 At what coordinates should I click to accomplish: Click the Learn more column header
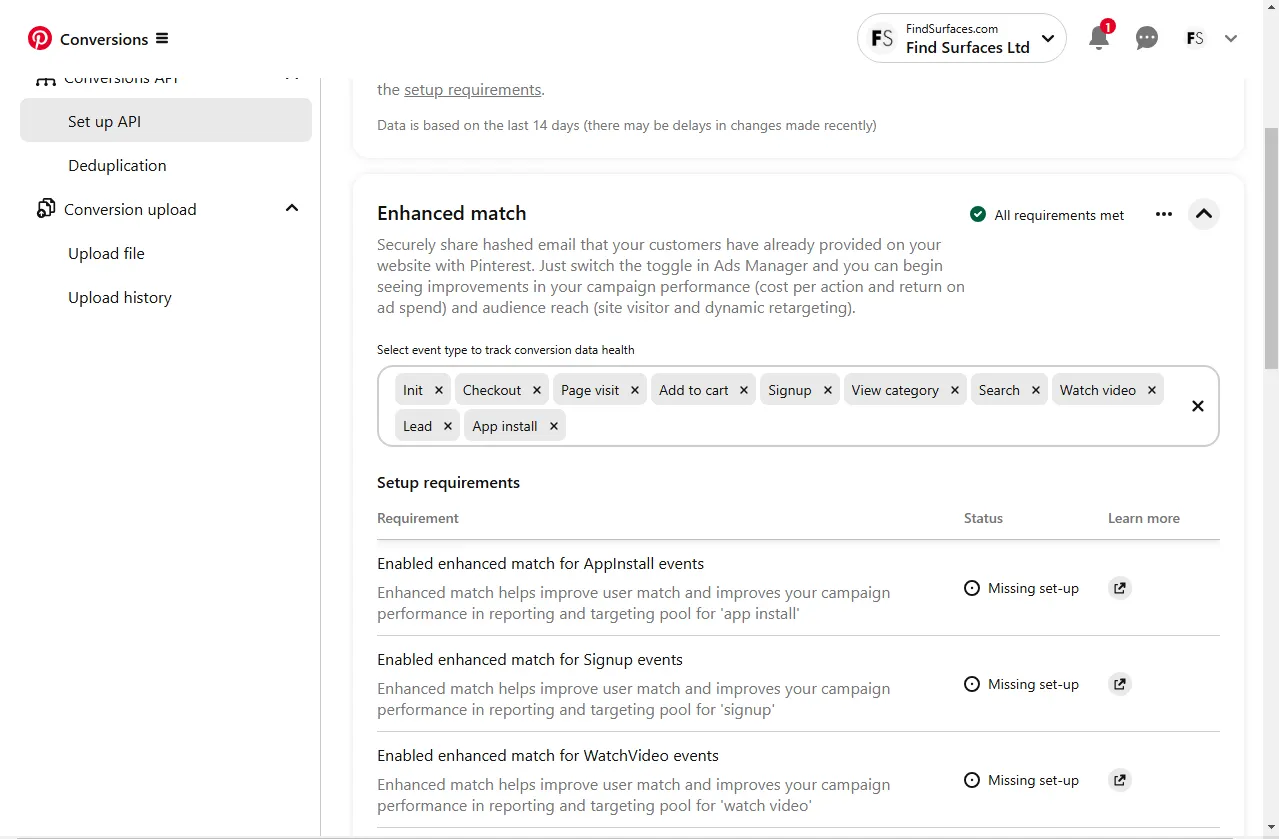pyautogui.click(x=1144, y=518)
